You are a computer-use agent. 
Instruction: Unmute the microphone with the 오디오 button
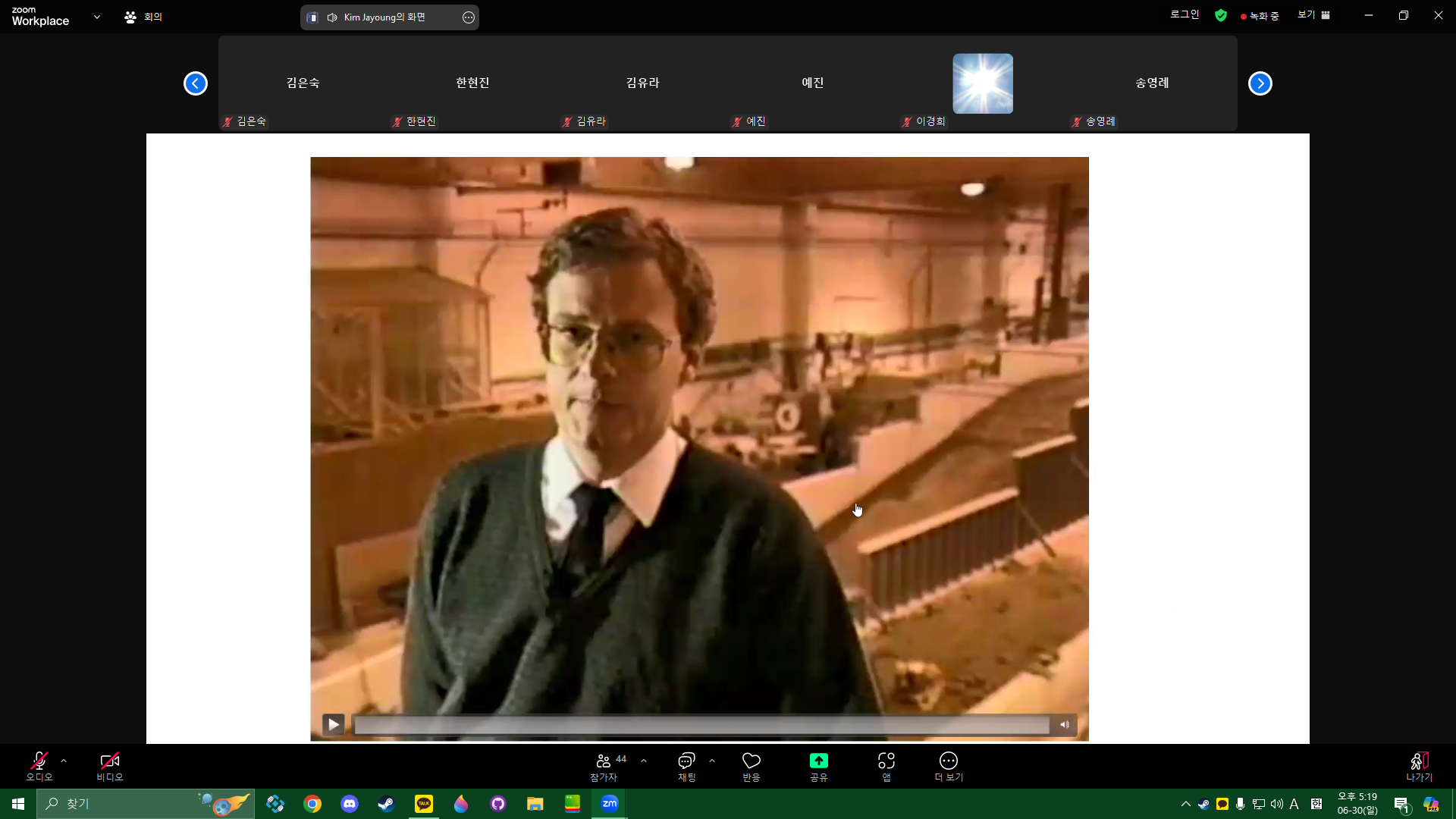coord(39,766)
